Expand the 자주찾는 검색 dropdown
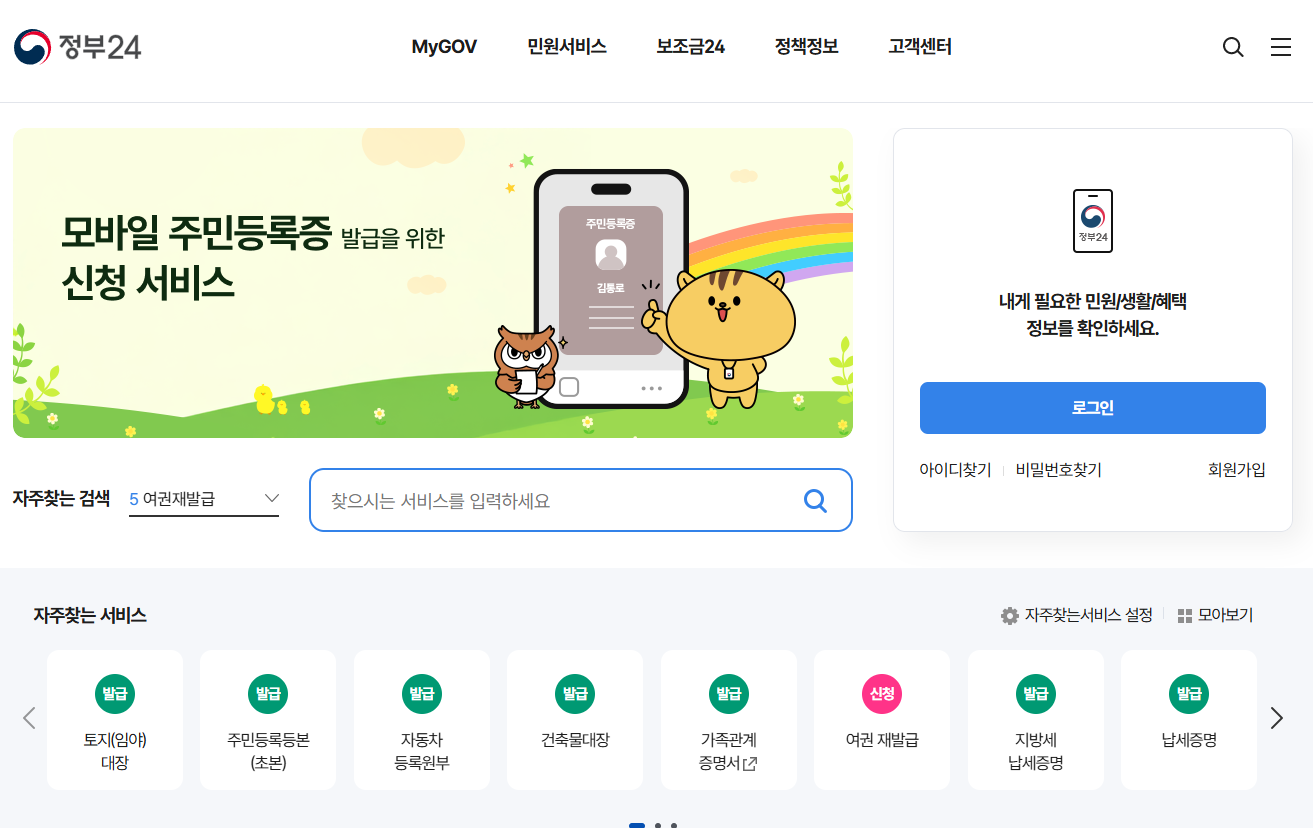This screenshot has width=1313, height=828. [x=204, y=498]
